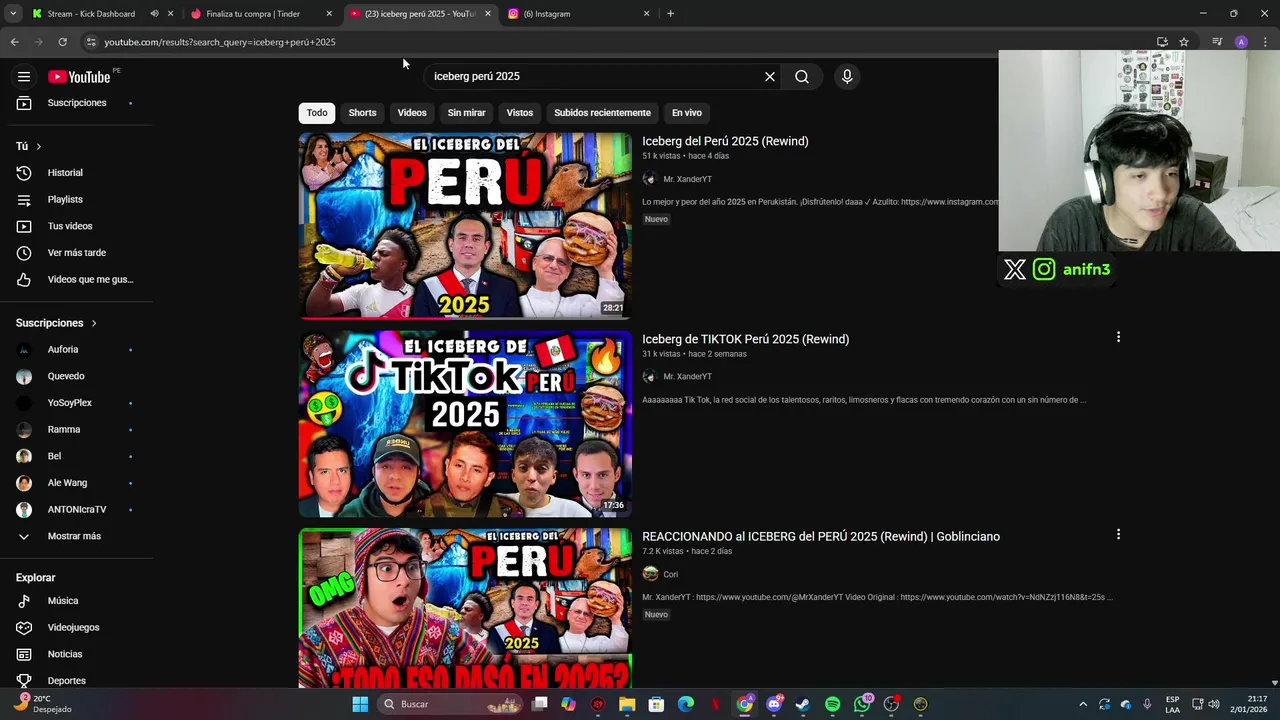Run search with magnifying glass button
Image resolution: width=1280 pixels, height=720 pixels.
click(802, 77)
